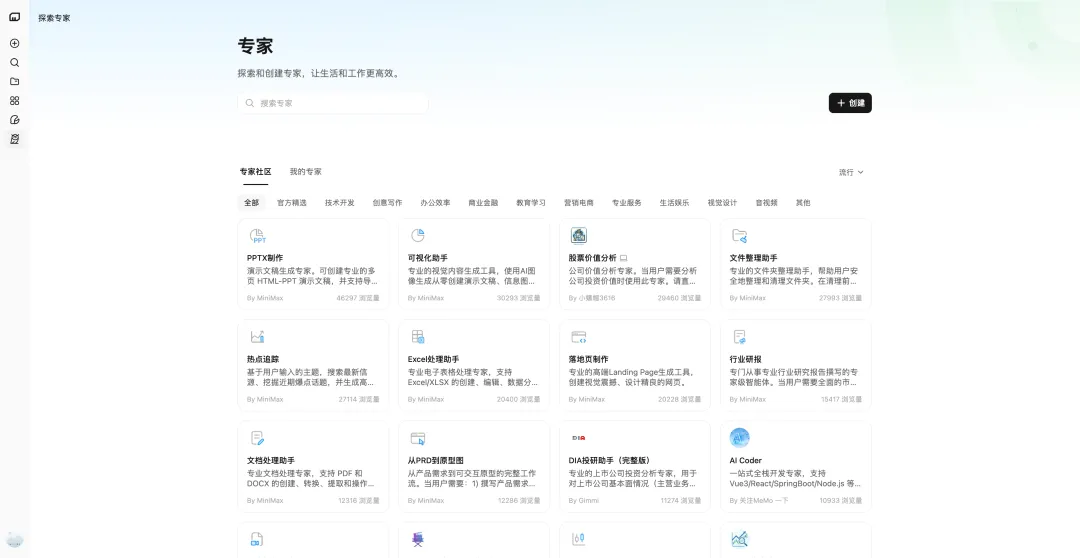The width and height of the screenshot is (1080, 558).
Task: Click view count '46297 浏览量'
Action: (357, 298)
